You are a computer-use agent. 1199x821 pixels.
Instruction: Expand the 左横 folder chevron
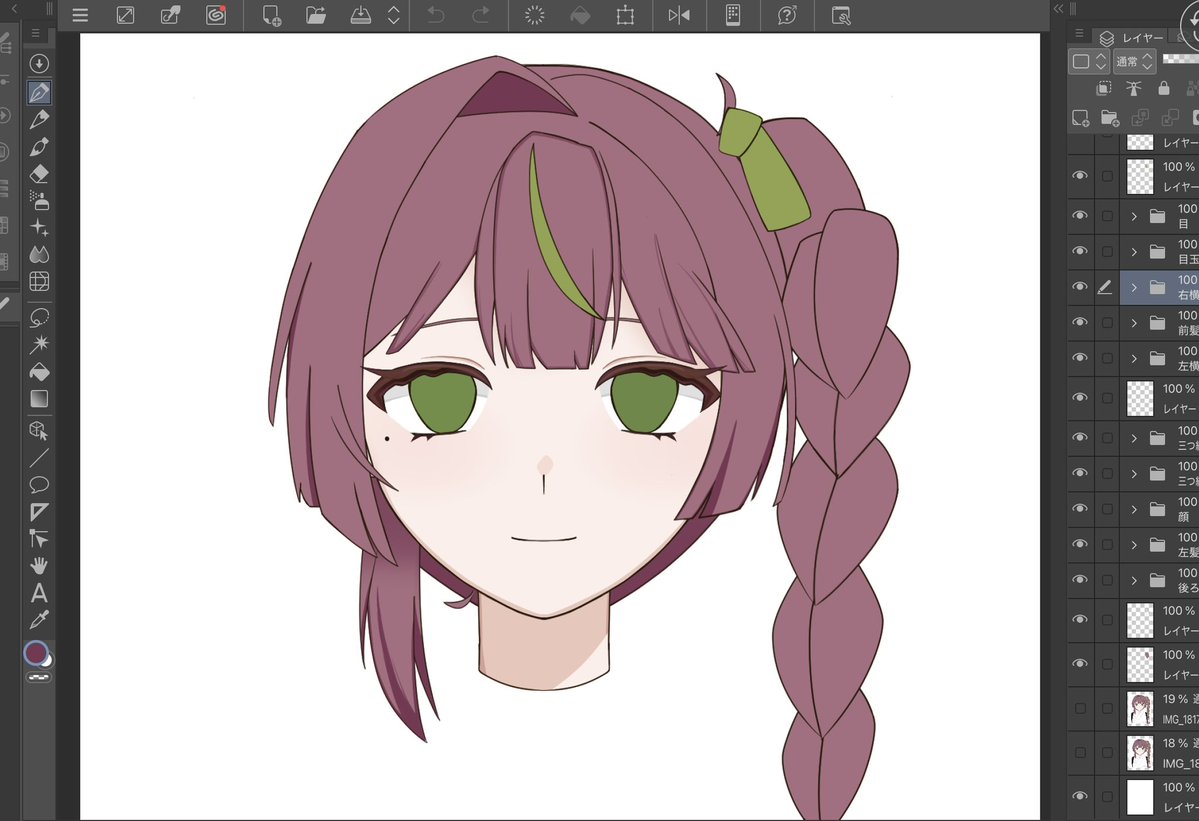[1134, 359]
